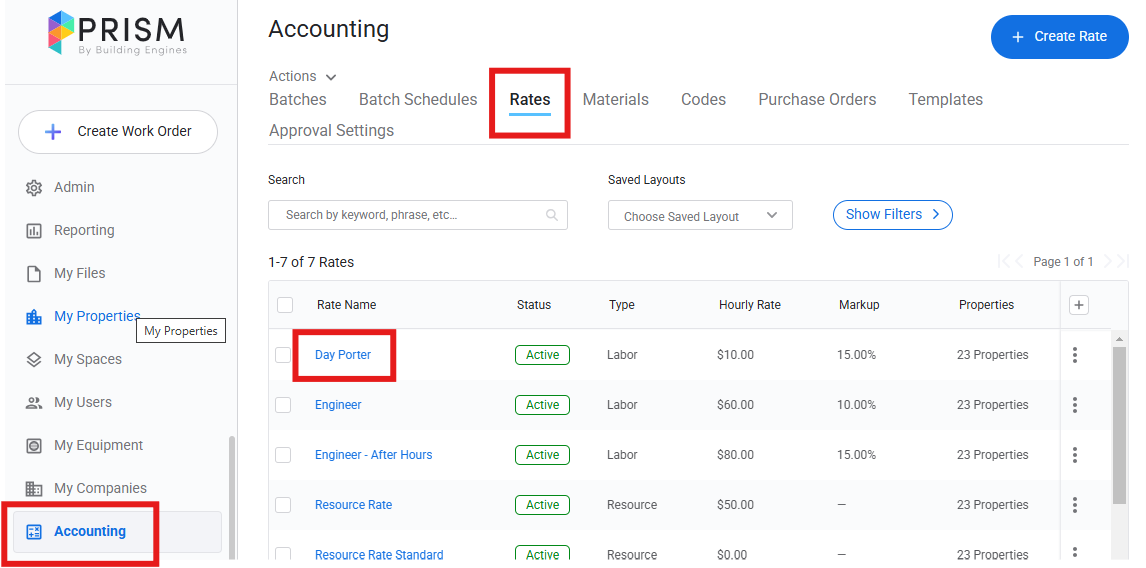Open the Choose Saved Layout dropdown

pyautogui.click(x=700, y=216)
